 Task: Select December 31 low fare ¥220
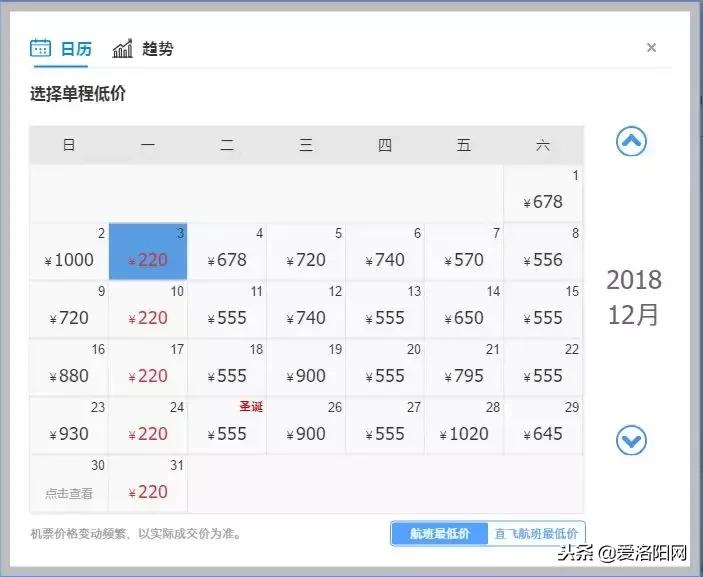tap(148, 483)
